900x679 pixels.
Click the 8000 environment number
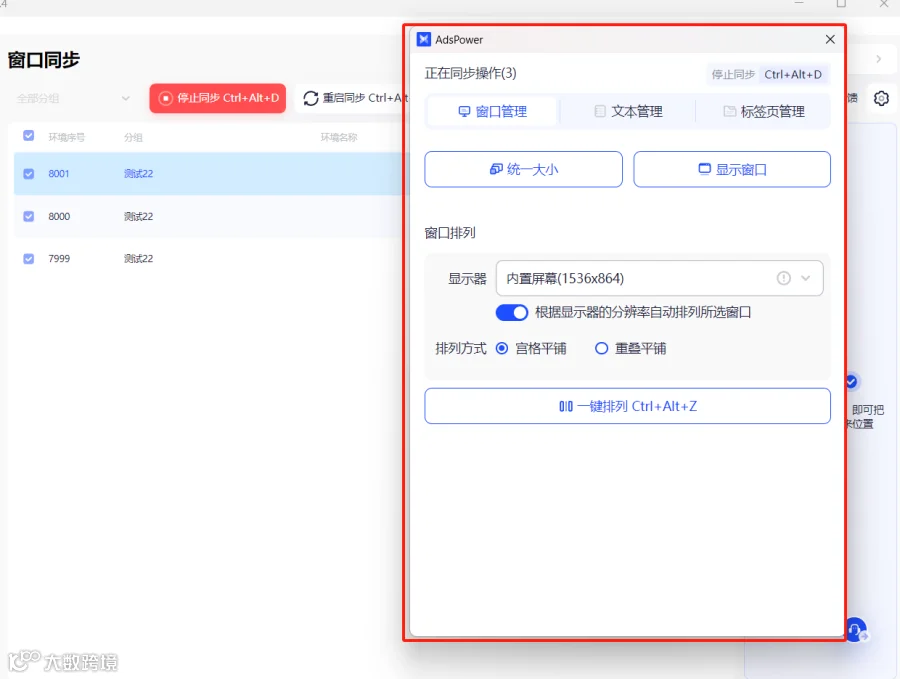click(59, 216)
